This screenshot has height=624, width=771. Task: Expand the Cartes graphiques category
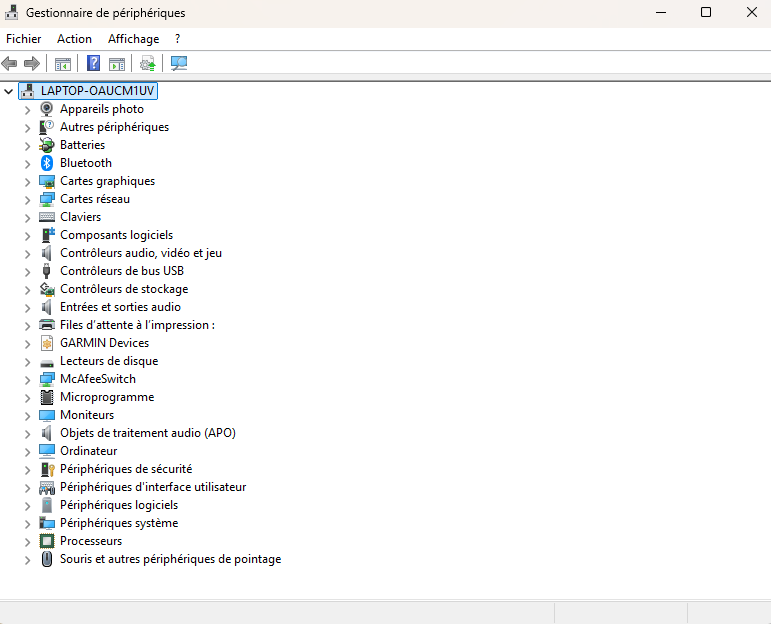27,181
